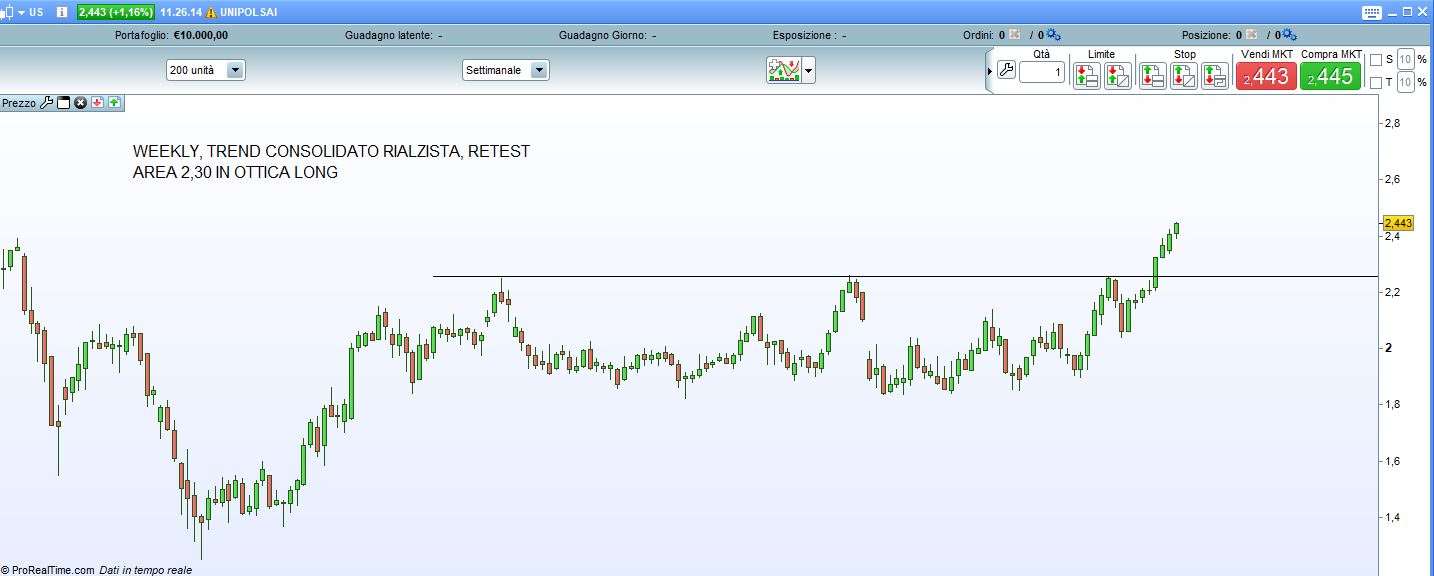Remove the Prezzo panel with the X icon
Image resolution: width=1434 pixels, height=576 pixels.
pyautogui.click(x=81, y=103)
